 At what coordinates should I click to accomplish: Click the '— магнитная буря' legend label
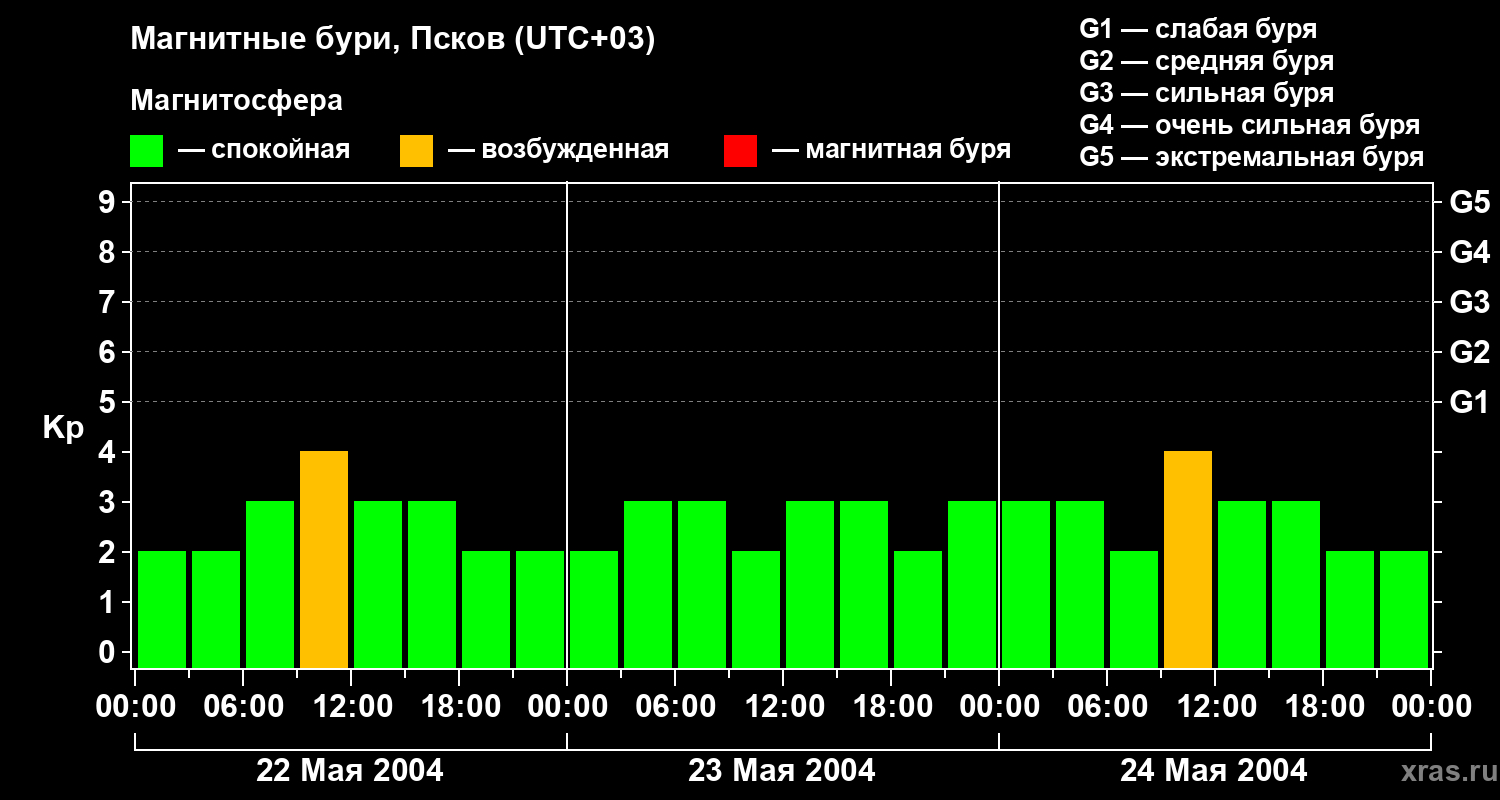(892, 150)
